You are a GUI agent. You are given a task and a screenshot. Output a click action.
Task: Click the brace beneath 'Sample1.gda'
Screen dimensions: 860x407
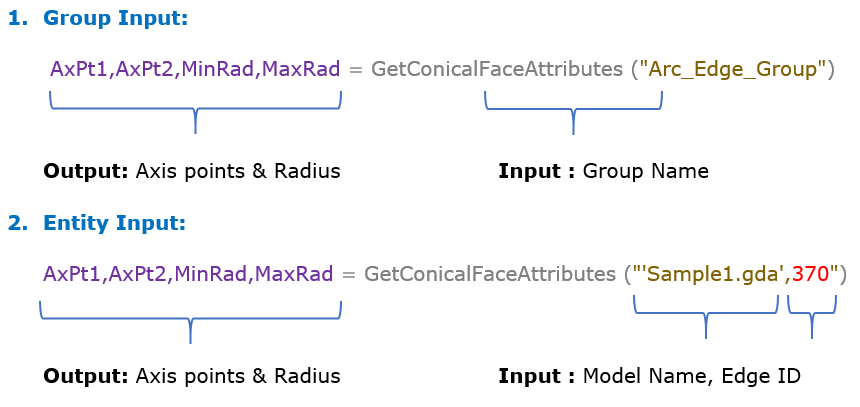tap(706, 313)
